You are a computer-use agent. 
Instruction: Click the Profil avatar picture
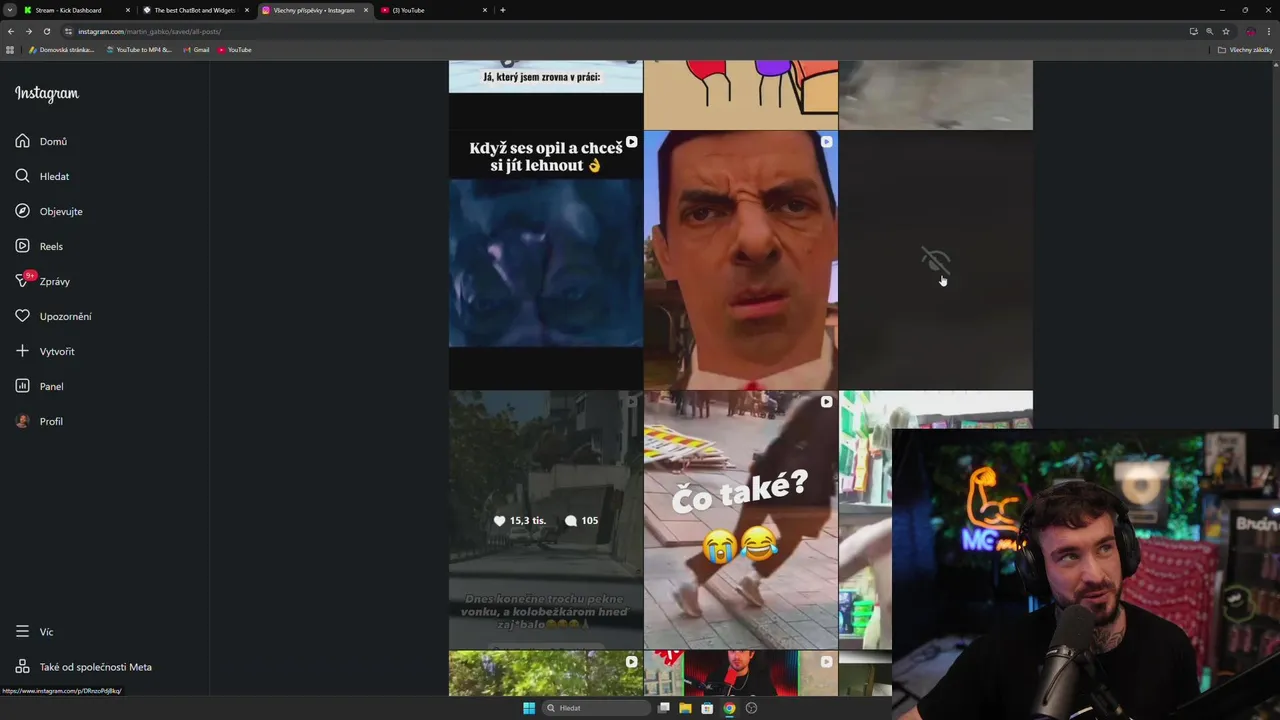click(x=22, y=421)
